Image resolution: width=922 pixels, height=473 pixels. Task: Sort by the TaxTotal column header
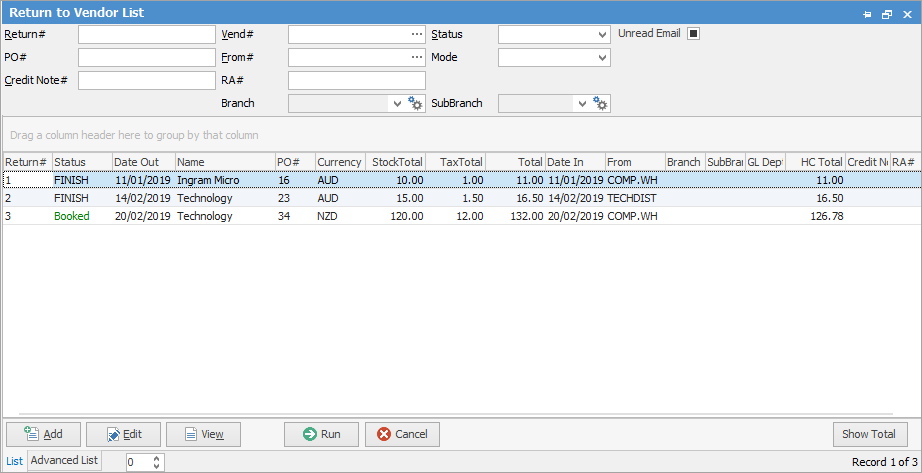tap(455, 162)
